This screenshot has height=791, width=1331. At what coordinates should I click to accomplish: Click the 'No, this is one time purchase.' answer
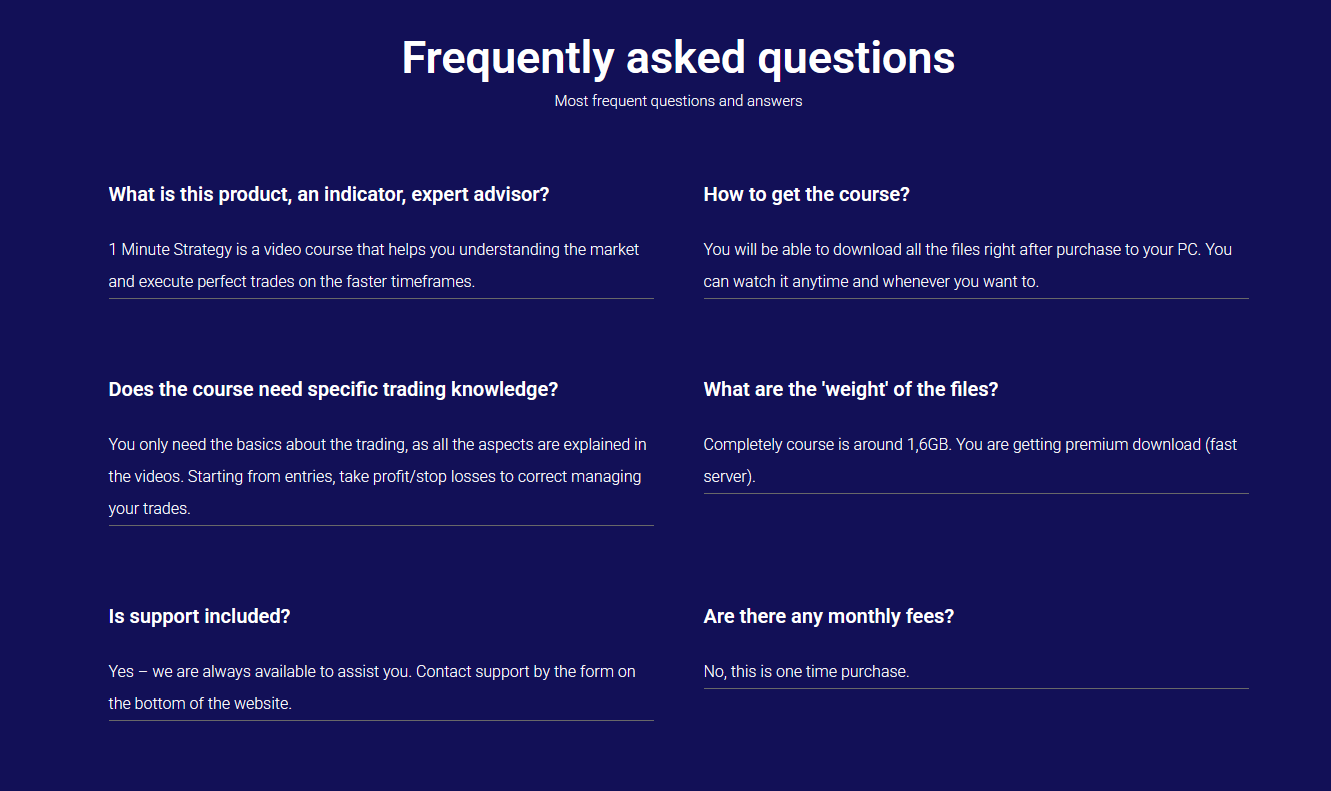806,672
